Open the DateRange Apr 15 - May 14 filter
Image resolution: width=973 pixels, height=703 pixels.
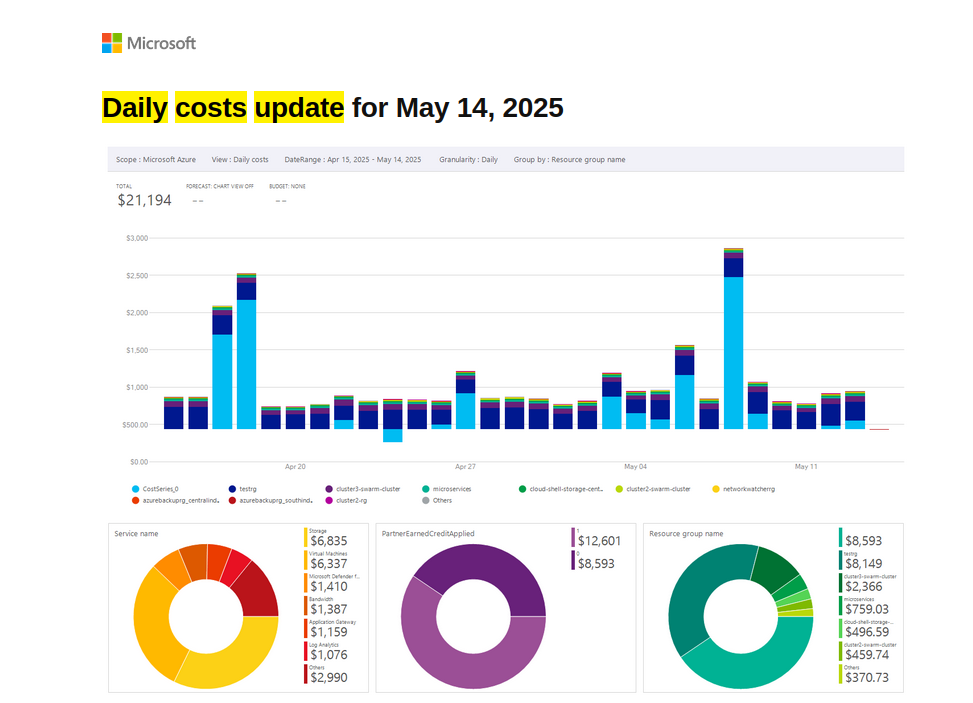pos(352,159)
